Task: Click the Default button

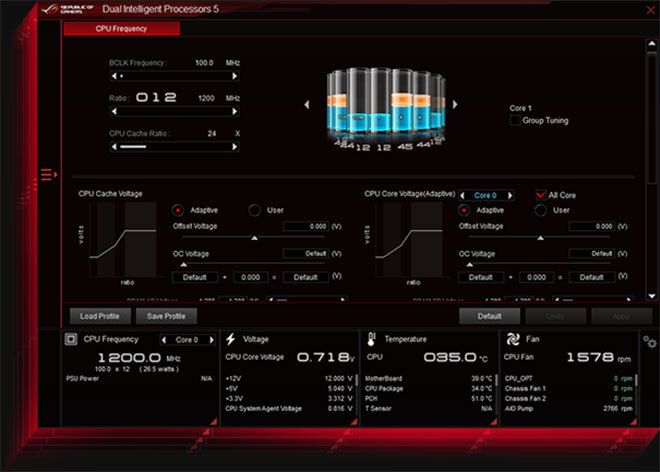Action: (x=490, y=316)
